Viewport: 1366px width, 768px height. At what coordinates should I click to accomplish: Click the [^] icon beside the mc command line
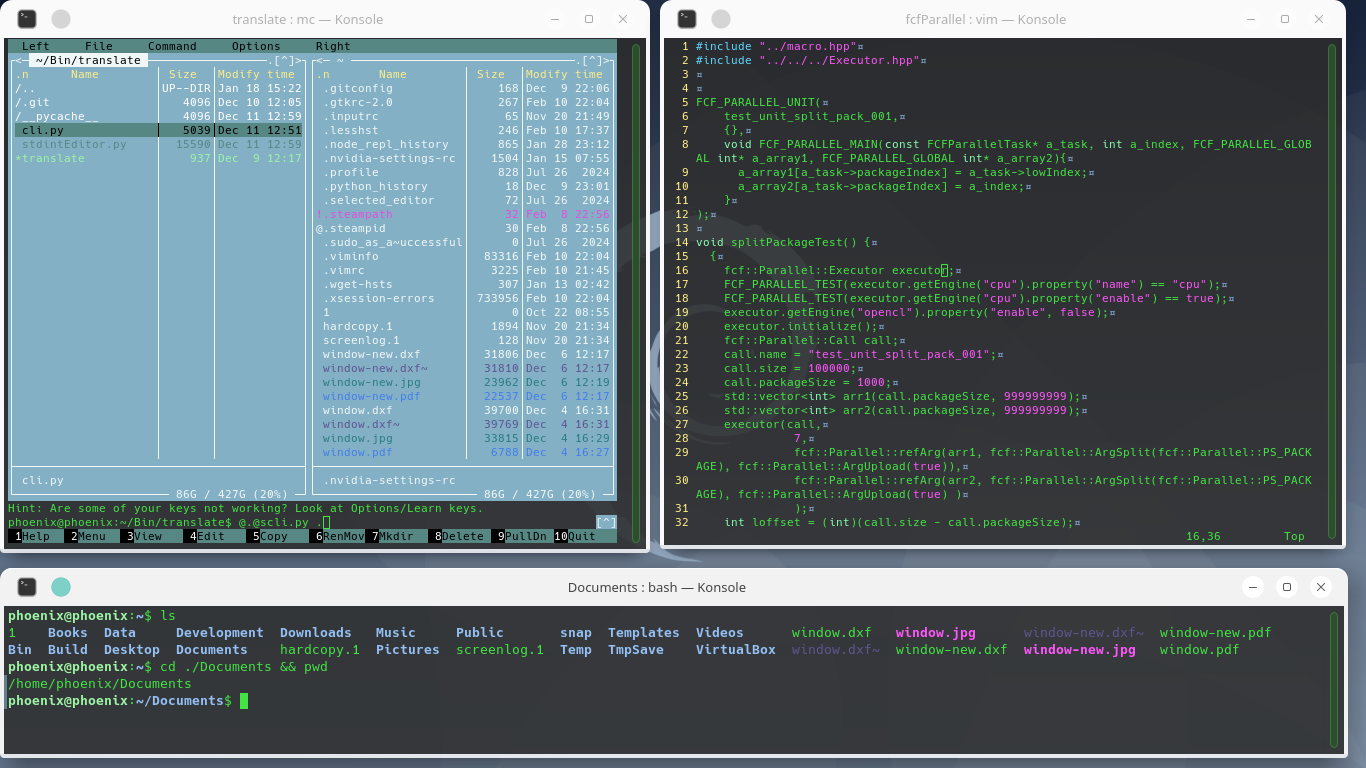pyautogui.click(x=604, y=521)
